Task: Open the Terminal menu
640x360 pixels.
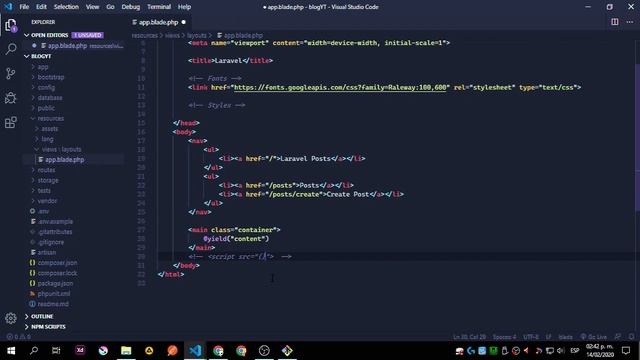Action: (159, 7)
